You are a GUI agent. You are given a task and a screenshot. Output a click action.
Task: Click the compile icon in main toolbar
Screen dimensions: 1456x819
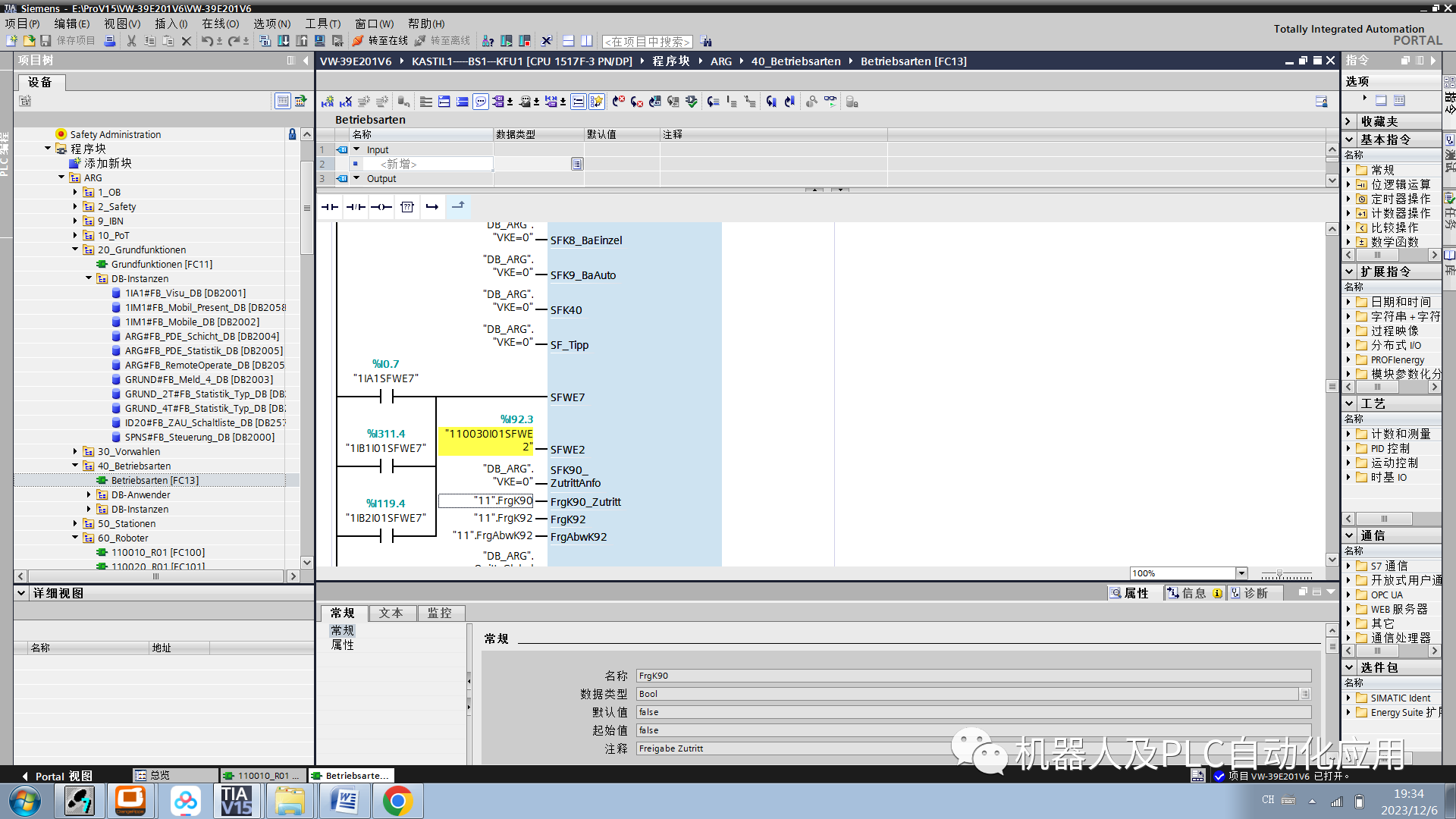265,41
